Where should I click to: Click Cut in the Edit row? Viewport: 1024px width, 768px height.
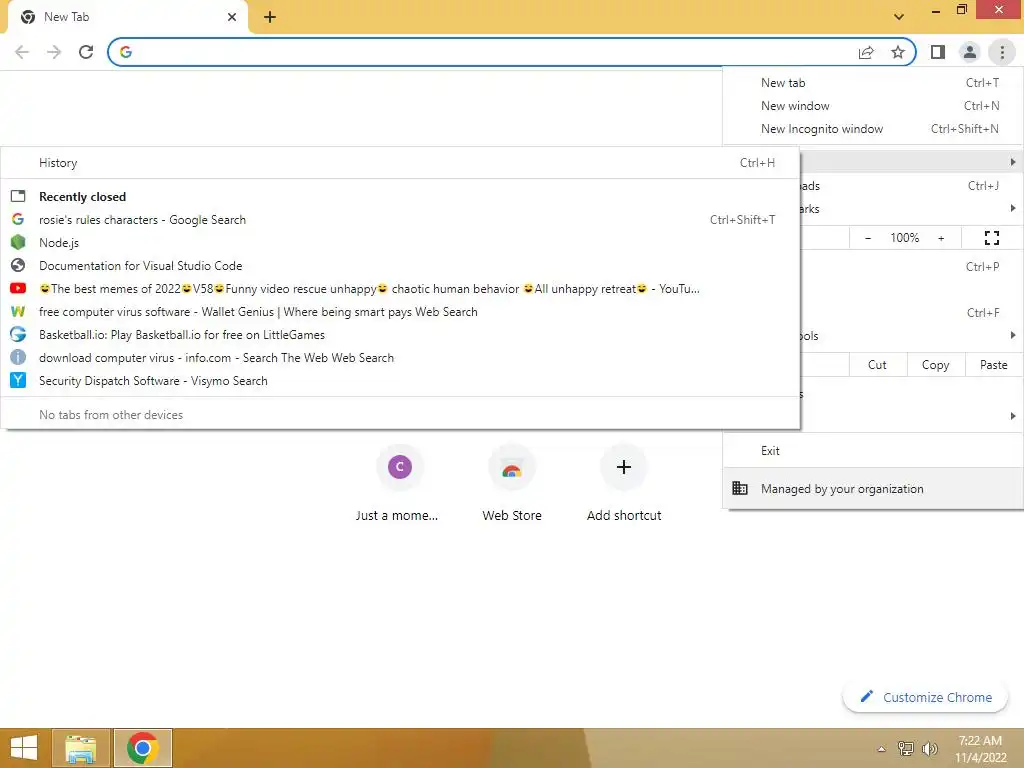878,365
